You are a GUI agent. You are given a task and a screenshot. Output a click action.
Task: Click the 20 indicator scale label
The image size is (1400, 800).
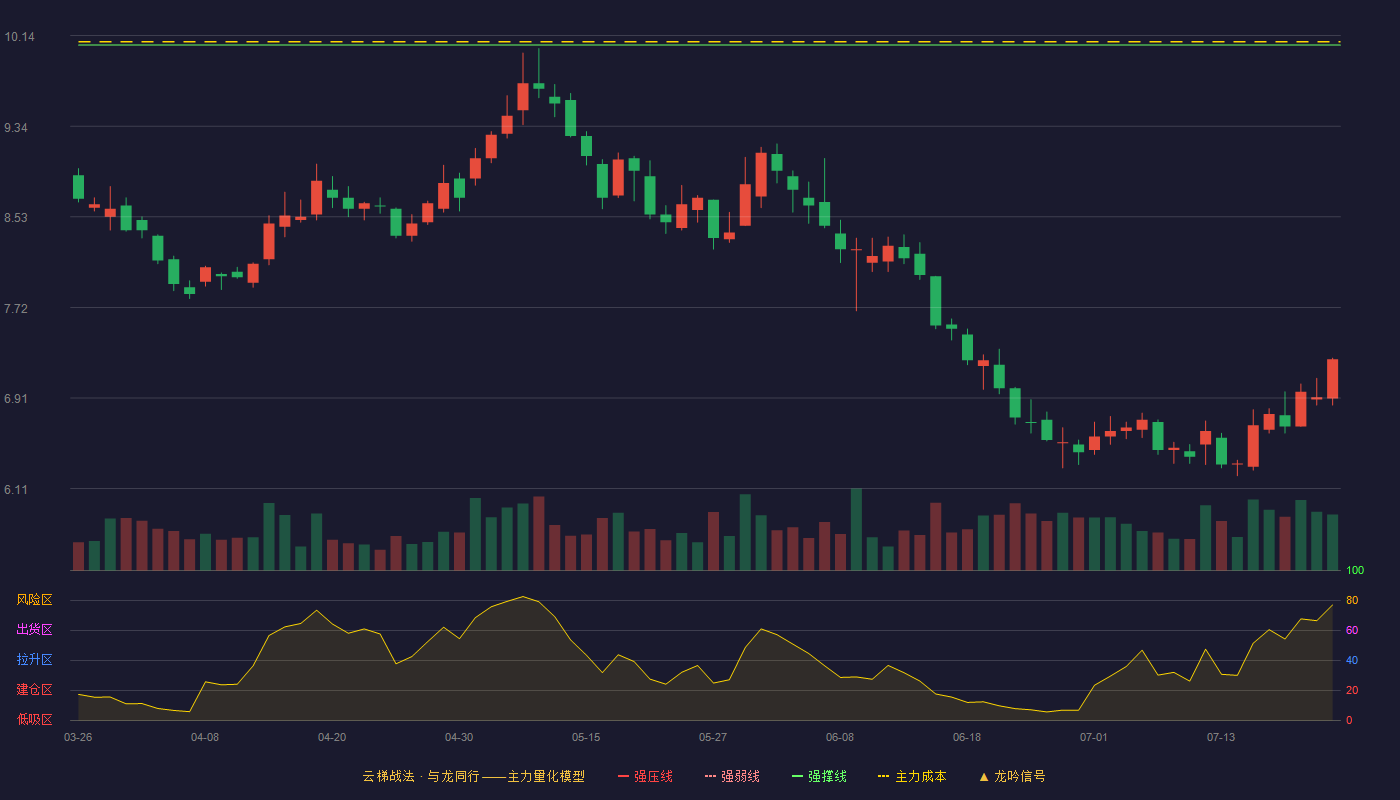pyautogui.click(x=1352, y=690)
